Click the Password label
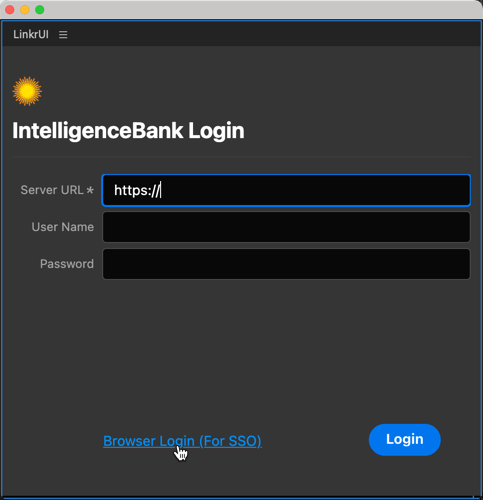 [x=67, y=264]
